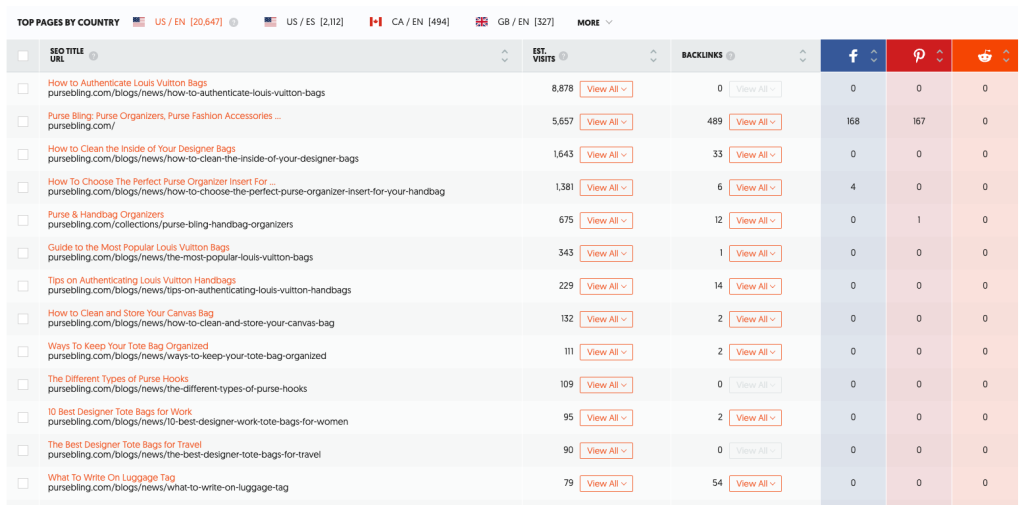Open backlinks View All for 33 backlinks

(x=756, y=155)
